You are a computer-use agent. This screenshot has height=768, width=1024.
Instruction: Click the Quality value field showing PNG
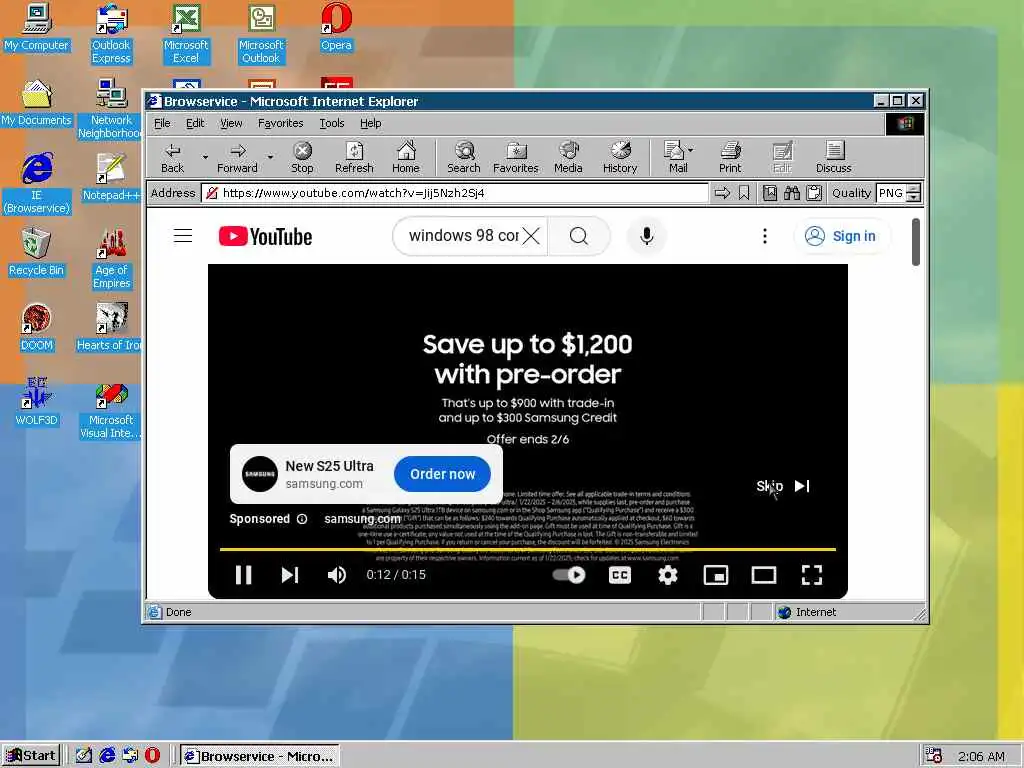point(891,193)
